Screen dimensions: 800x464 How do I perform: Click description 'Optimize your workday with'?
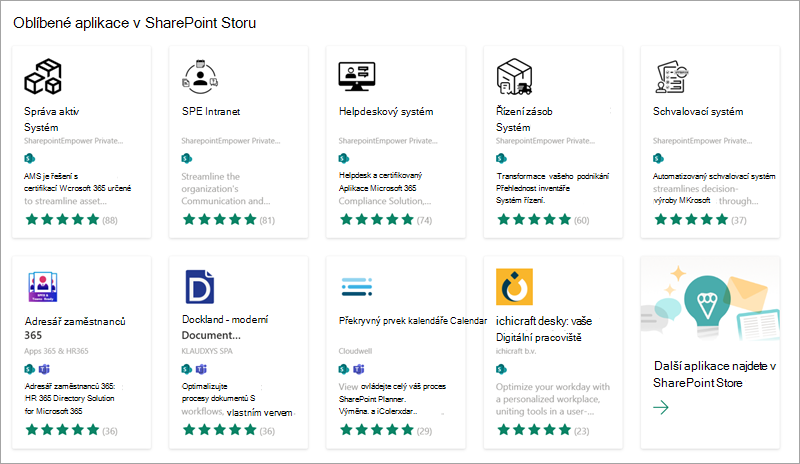pos(553,399)
